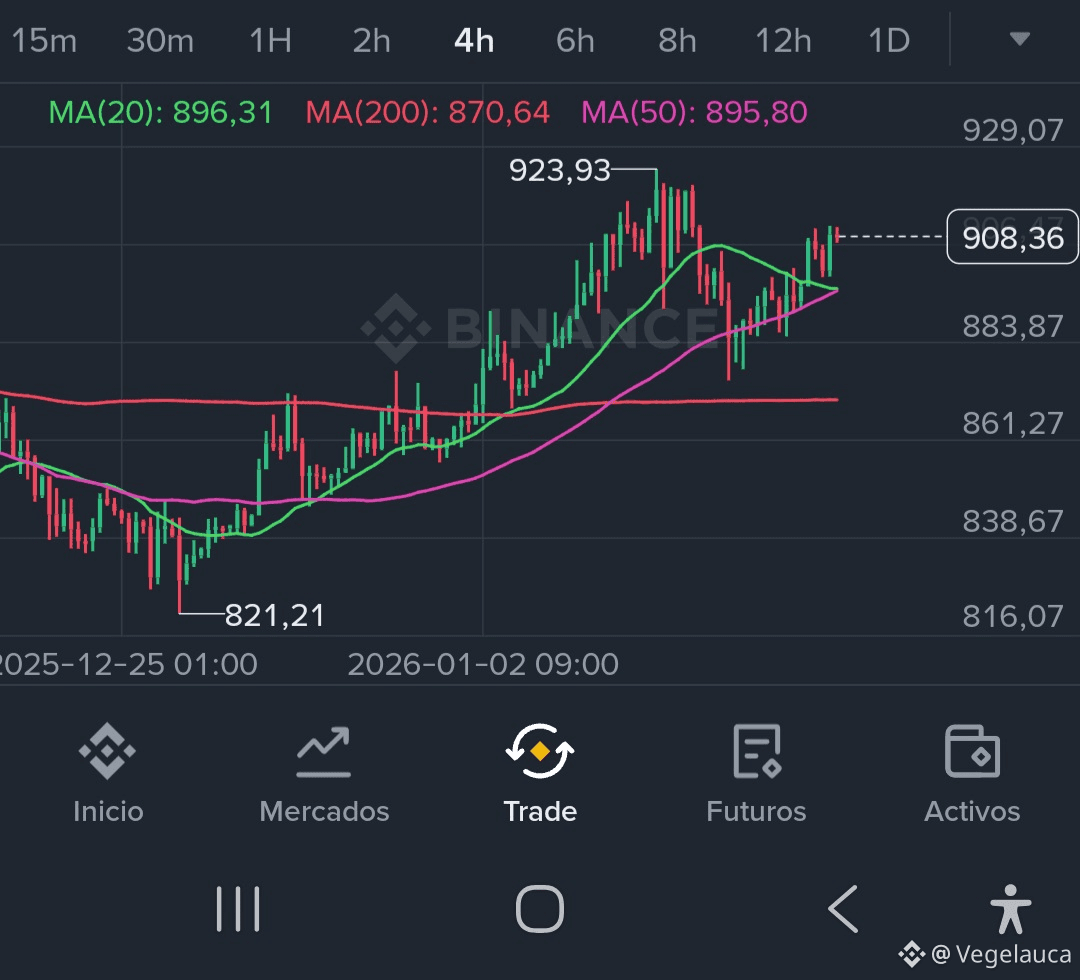Switch chart to 15m timeframe

[44, 41]
